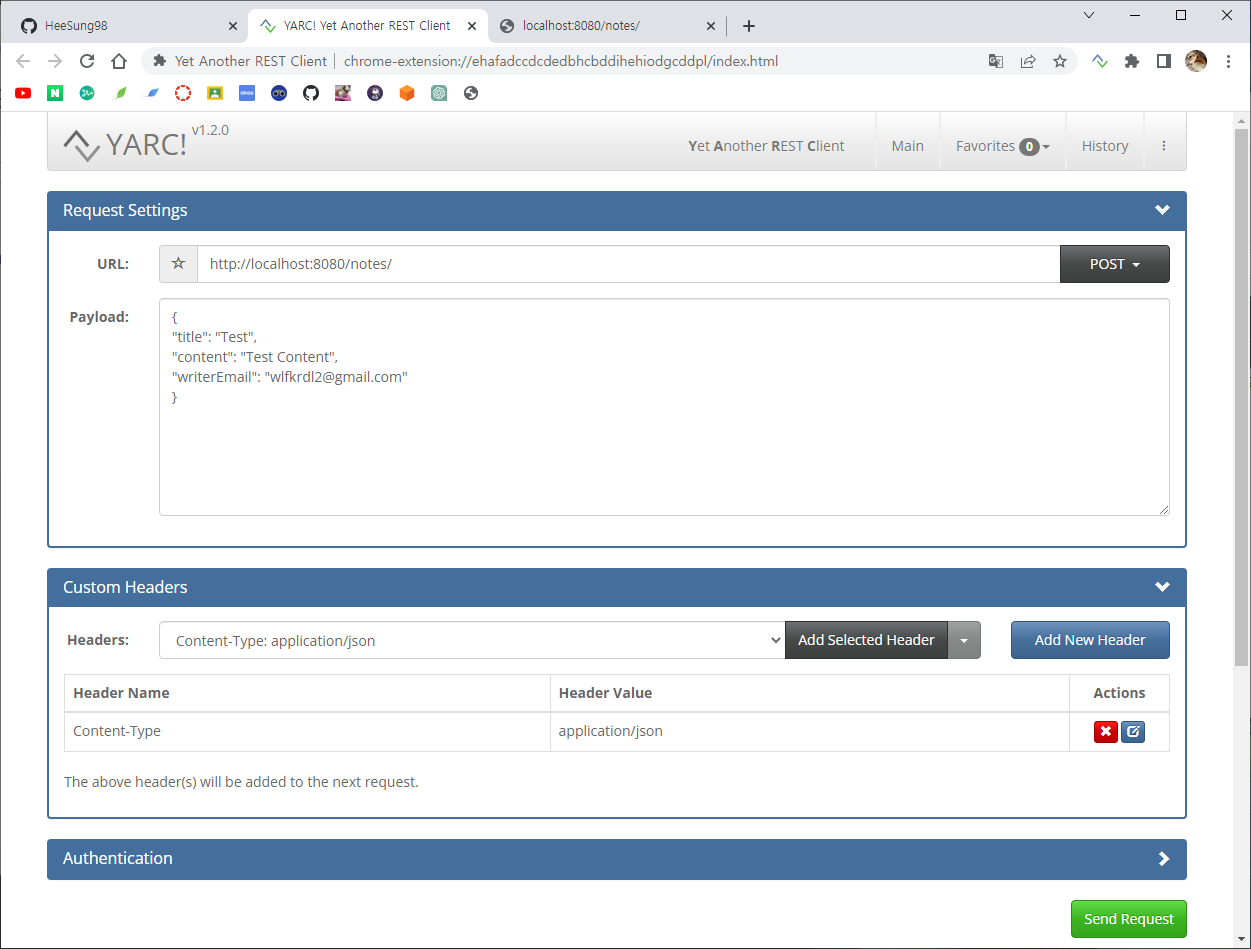Collapse the Custom Headers panel
Viewport: 1251px width, 949px height.
1162,587
